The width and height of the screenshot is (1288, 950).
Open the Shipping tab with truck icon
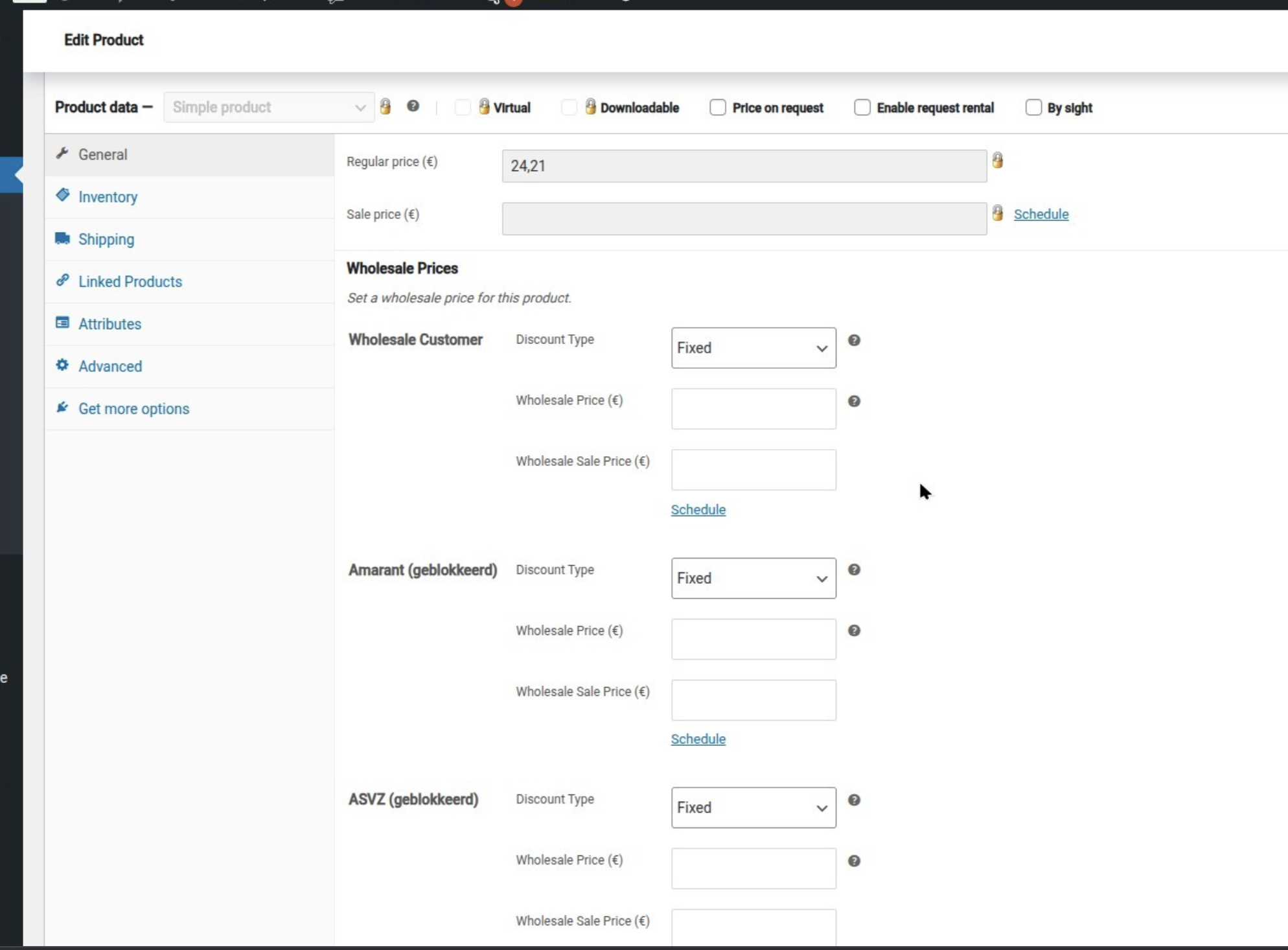click(x=106, y=240)
